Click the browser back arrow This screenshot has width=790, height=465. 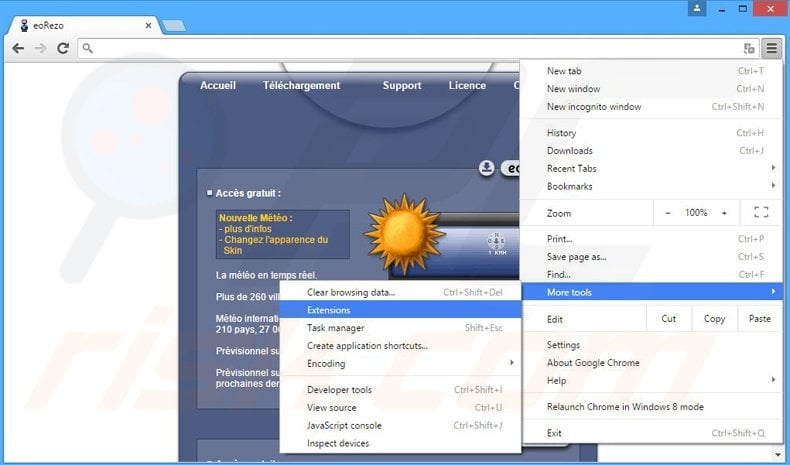[18, 48]
